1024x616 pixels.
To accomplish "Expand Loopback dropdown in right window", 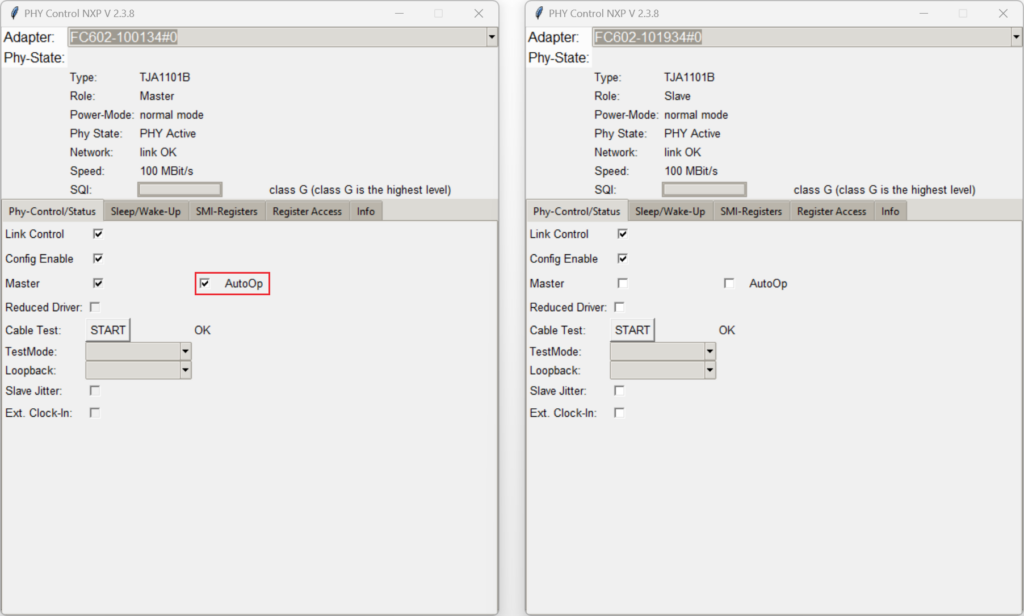I will [710, 370].
